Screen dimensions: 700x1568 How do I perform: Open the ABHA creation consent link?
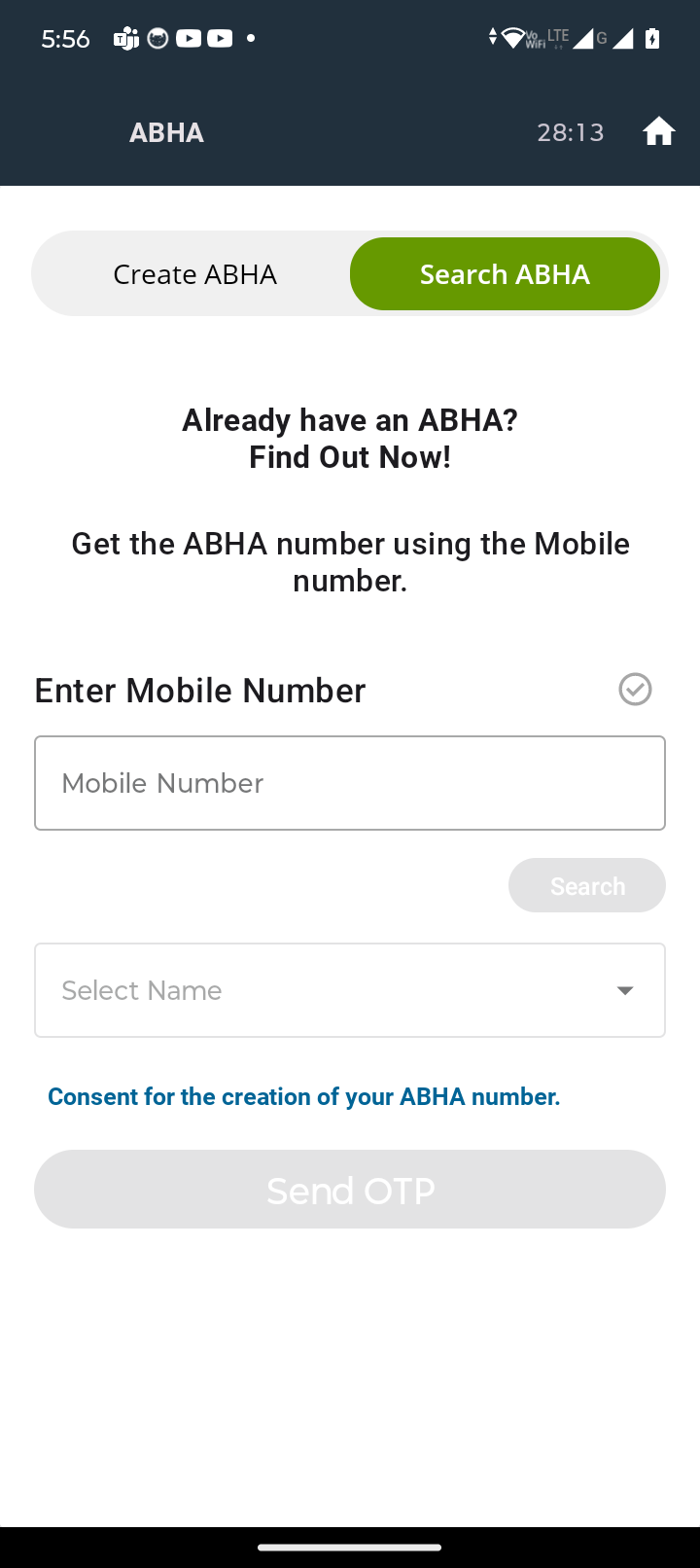pyautogui.click(x=304, y=1097)
